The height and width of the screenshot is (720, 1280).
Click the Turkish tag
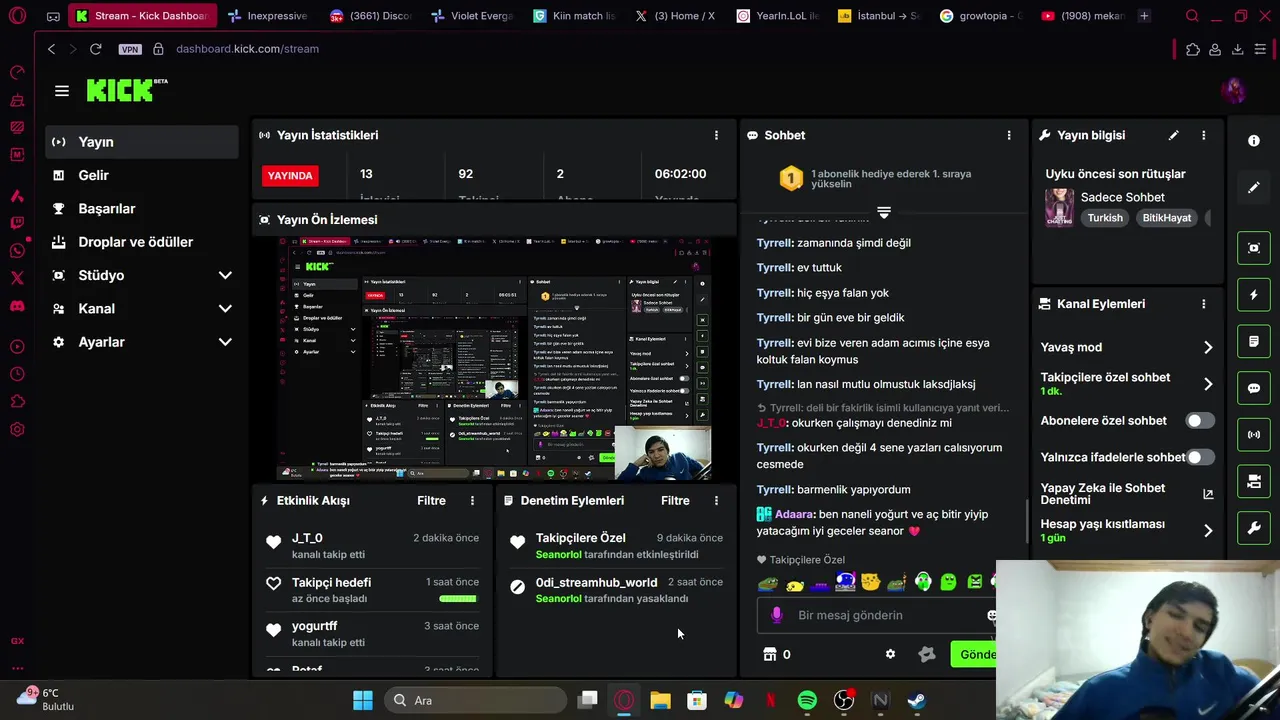(x=1105, y=217)
